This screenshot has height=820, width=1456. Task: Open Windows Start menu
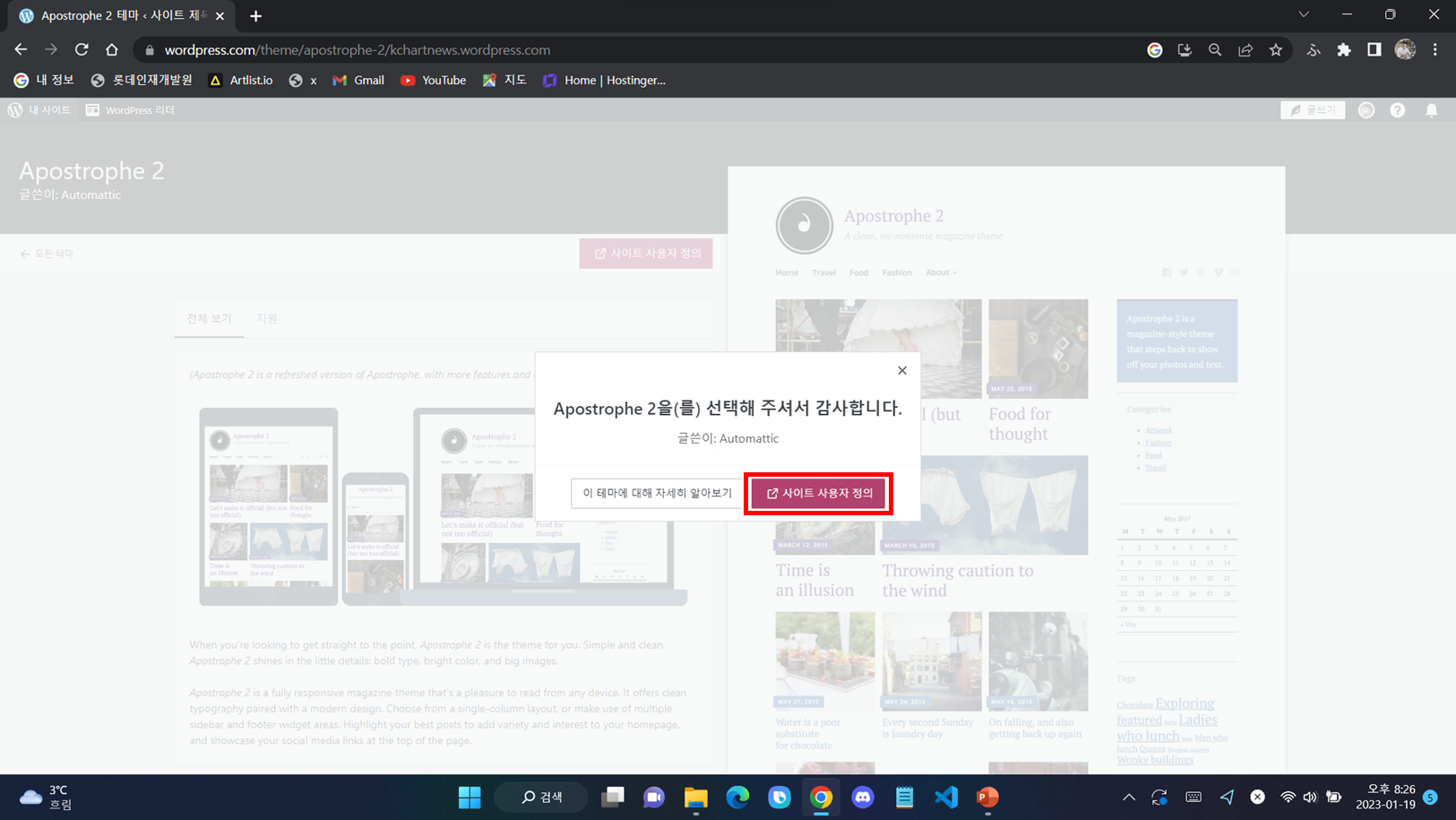[x=470, y=797]
